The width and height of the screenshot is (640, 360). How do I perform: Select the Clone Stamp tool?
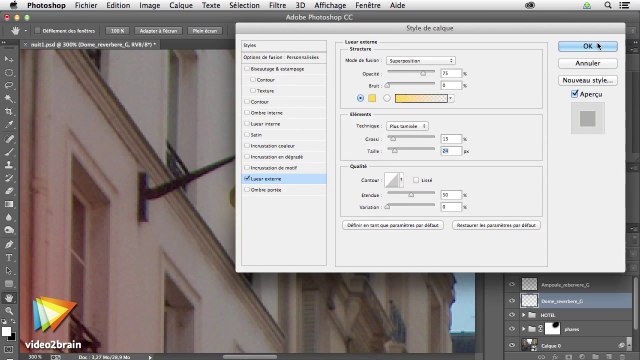coord(9,165)
